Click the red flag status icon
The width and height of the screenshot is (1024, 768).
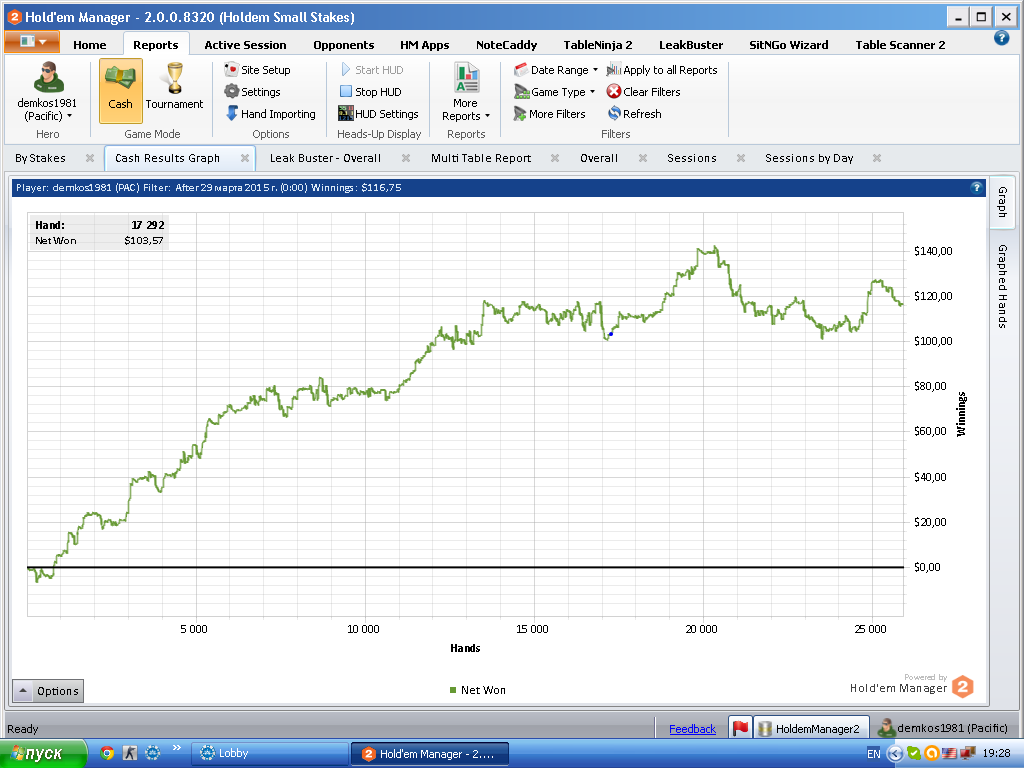pyautogui.click(x=740, y=728)
